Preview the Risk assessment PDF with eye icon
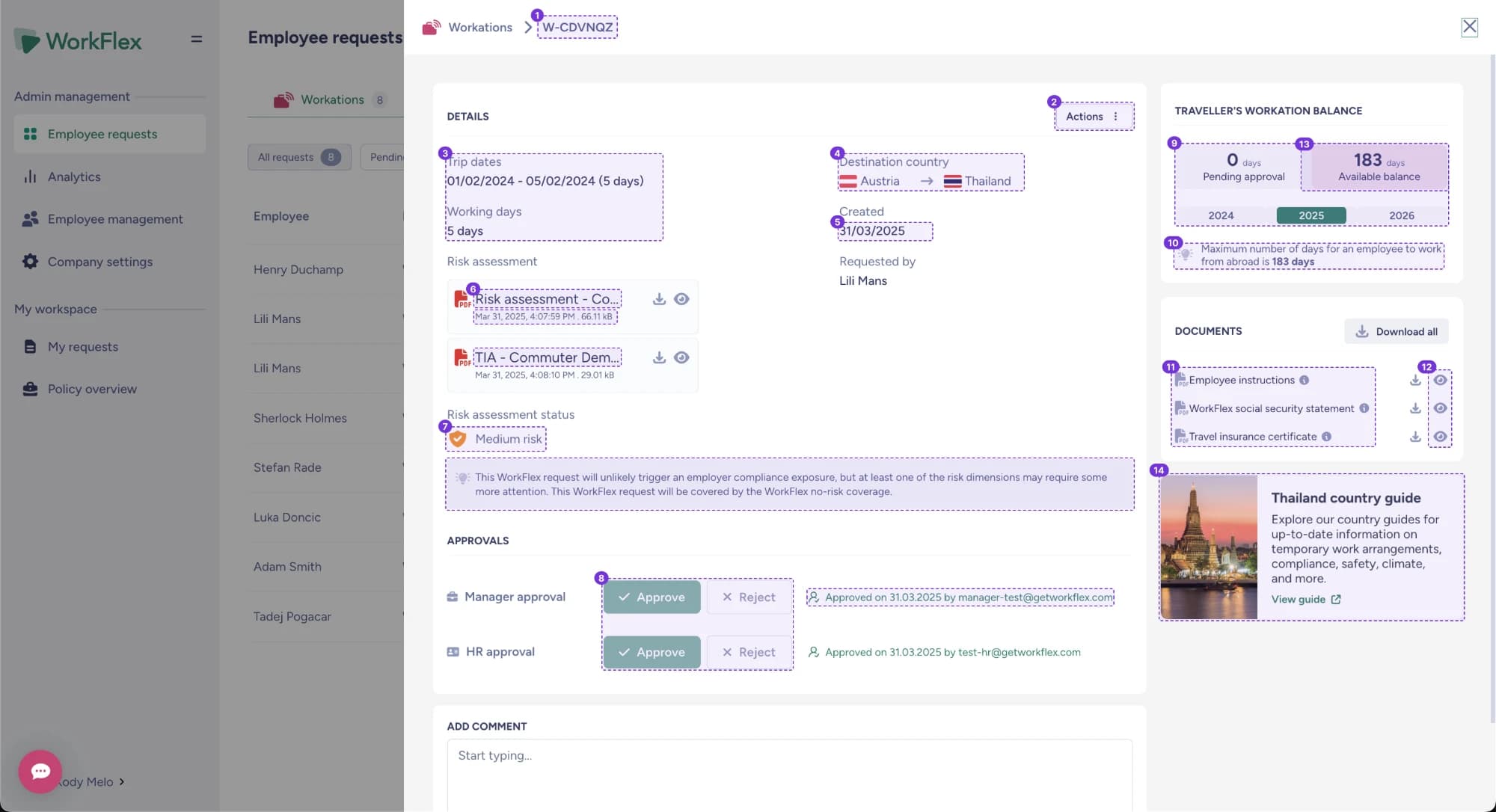The image size is (1496, 812). click(681, 299)
